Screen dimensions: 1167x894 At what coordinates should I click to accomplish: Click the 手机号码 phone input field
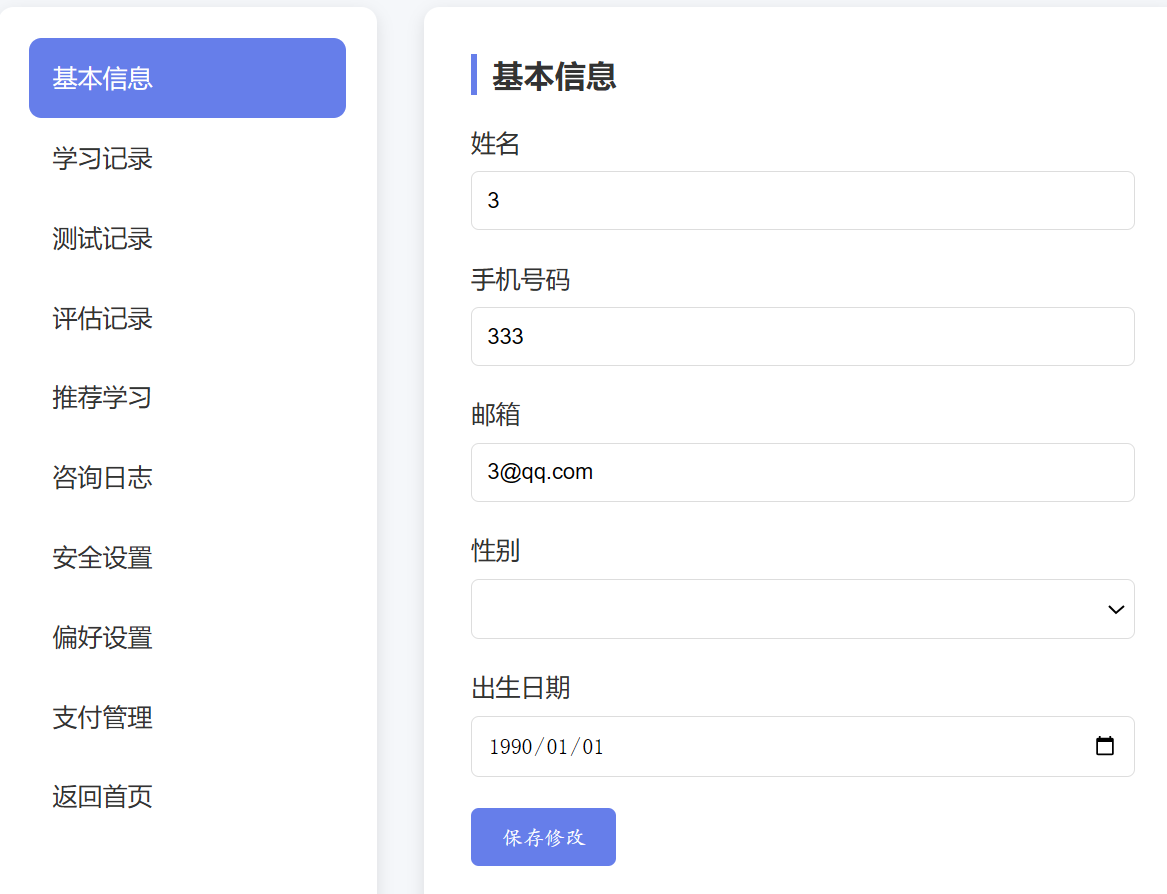click(800, 336)
